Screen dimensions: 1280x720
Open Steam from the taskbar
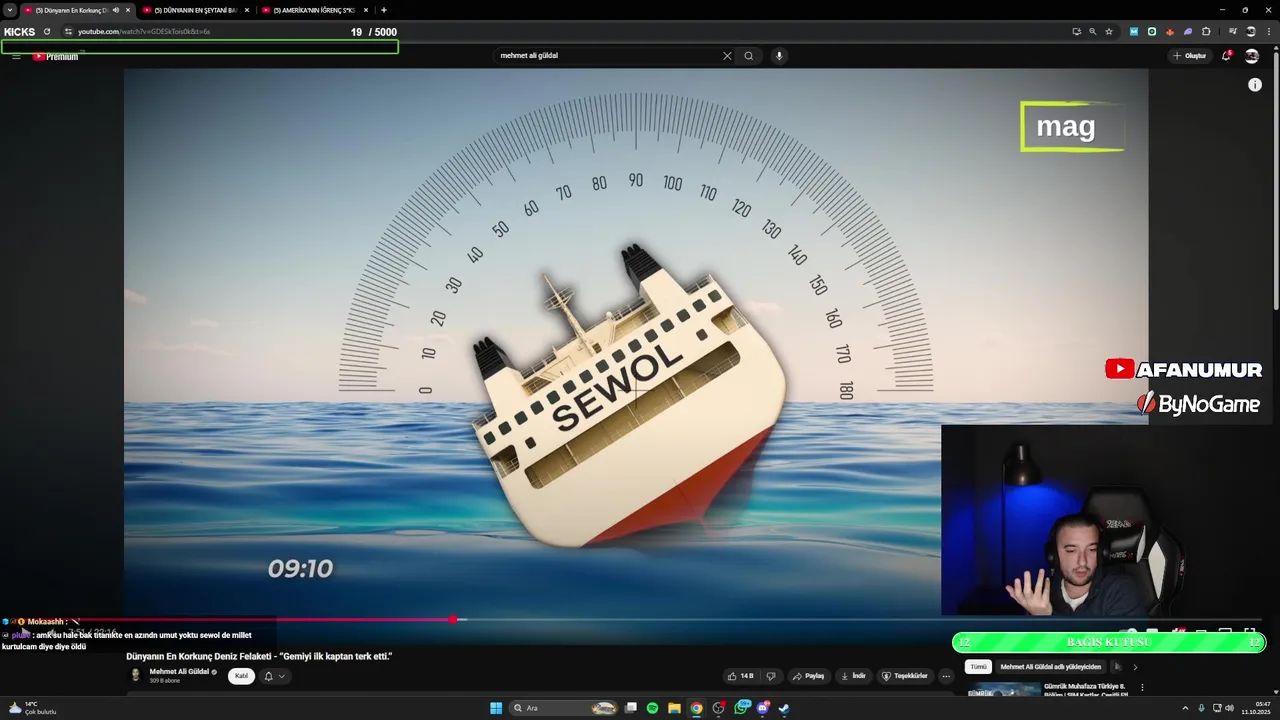[x=785, y=708]
